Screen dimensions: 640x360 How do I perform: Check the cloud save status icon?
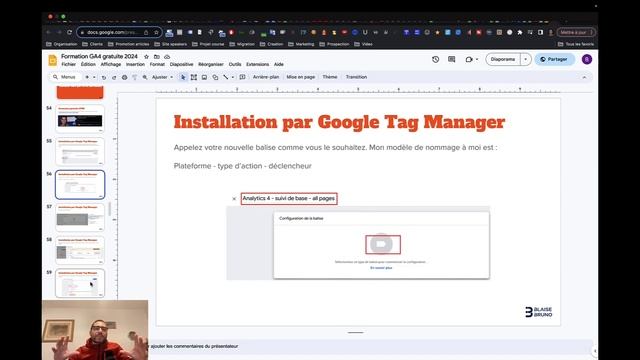tap(167, 57)
